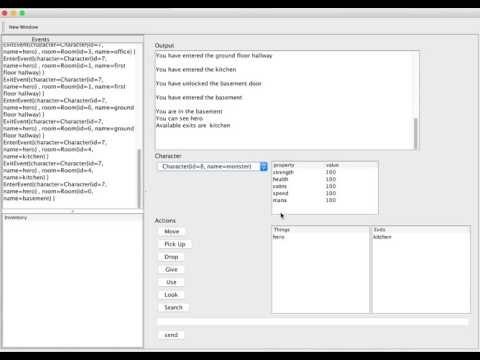The width and height of the screenshot is (480, 360).
Task: Click the blue arrow of Character combo box
Action: 264,166
